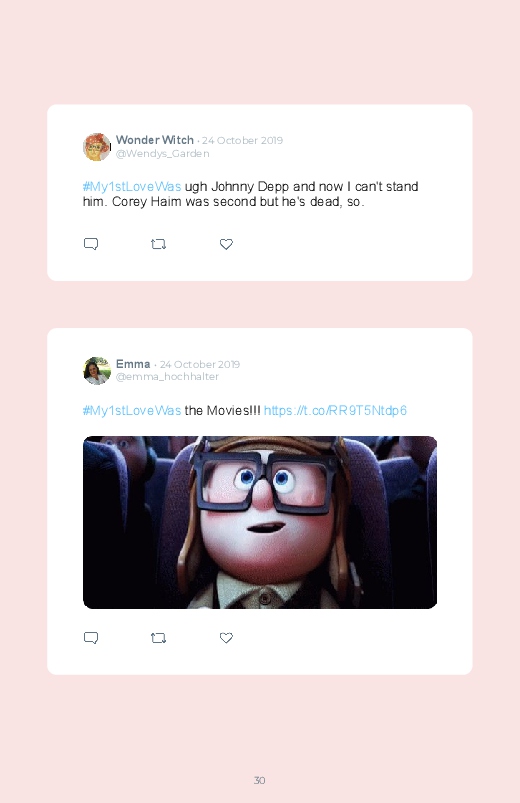Click reply icon on Wonder Witch tweet
Viewport: 520px width, 803px height.
coord(91,244)
